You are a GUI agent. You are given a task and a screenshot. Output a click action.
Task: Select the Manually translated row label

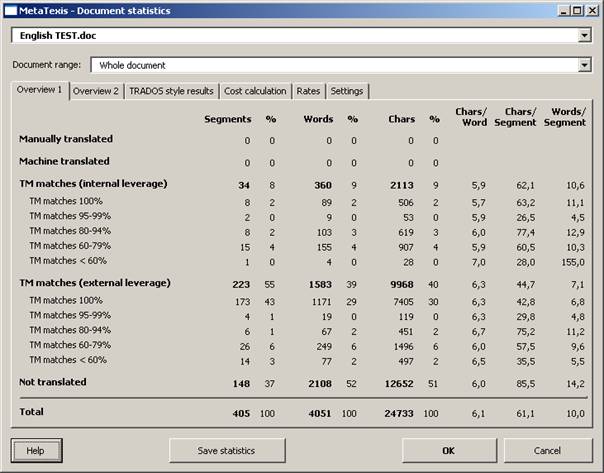point(66,139)
